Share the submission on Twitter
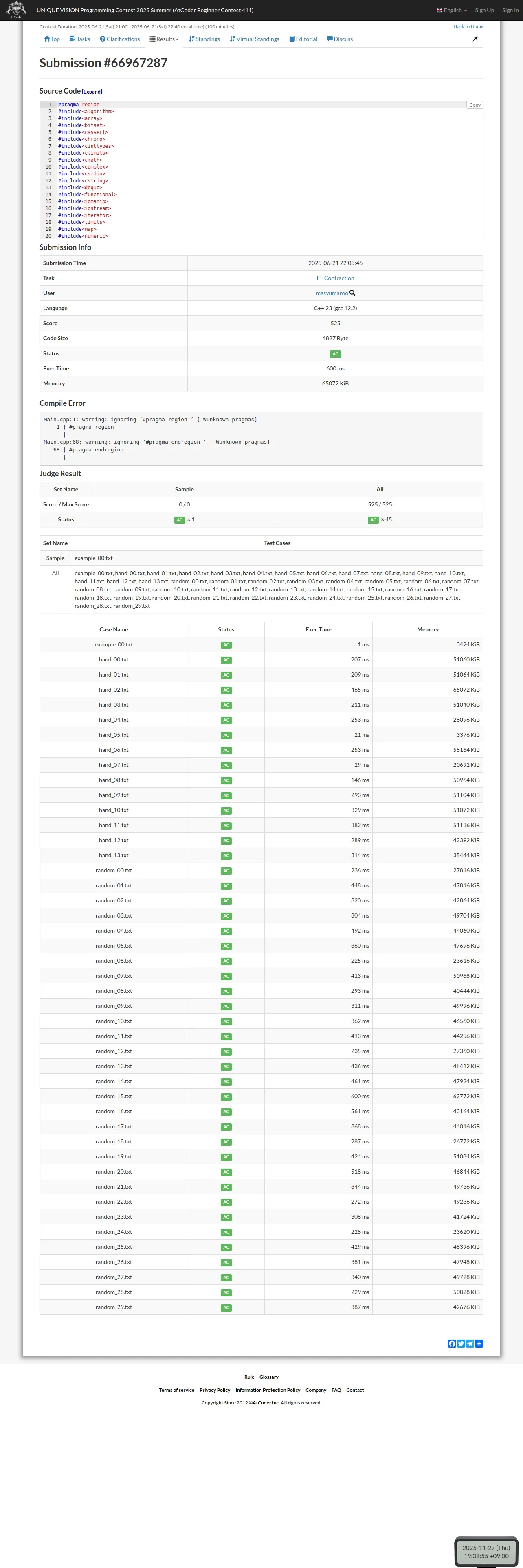The image size is (523, 1568). point(461,1343)
